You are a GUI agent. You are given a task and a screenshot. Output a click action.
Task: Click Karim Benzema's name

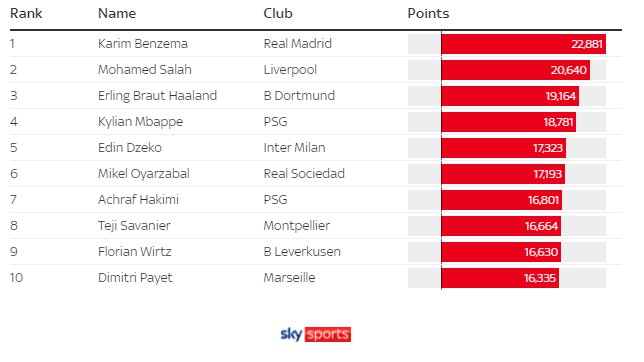pyautogui.click(x=143, y=44)
